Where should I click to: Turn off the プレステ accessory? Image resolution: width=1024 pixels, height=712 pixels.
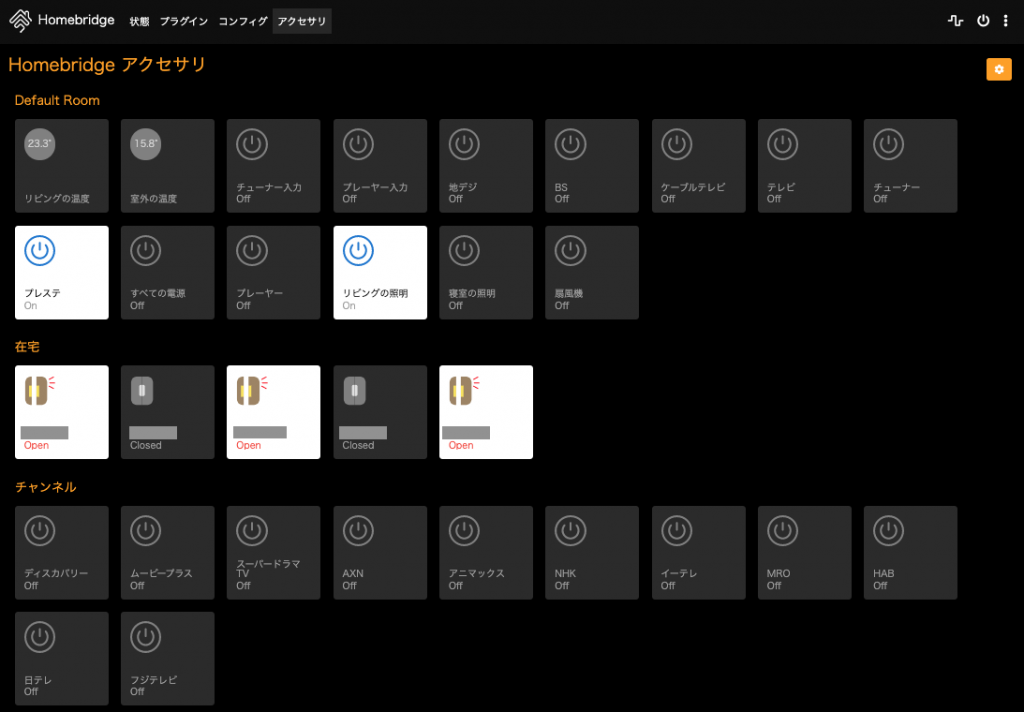point(40,250)
